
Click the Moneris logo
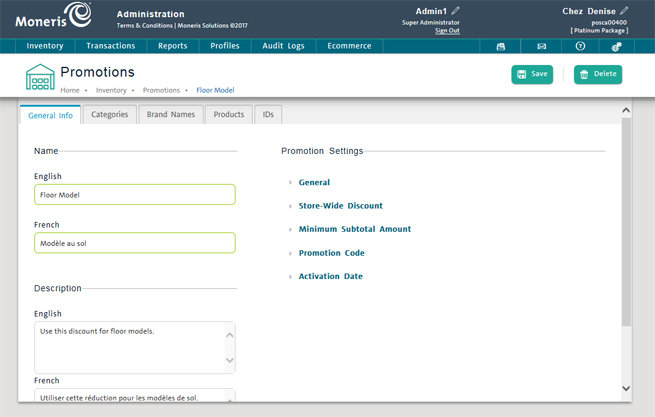[52, 17]
